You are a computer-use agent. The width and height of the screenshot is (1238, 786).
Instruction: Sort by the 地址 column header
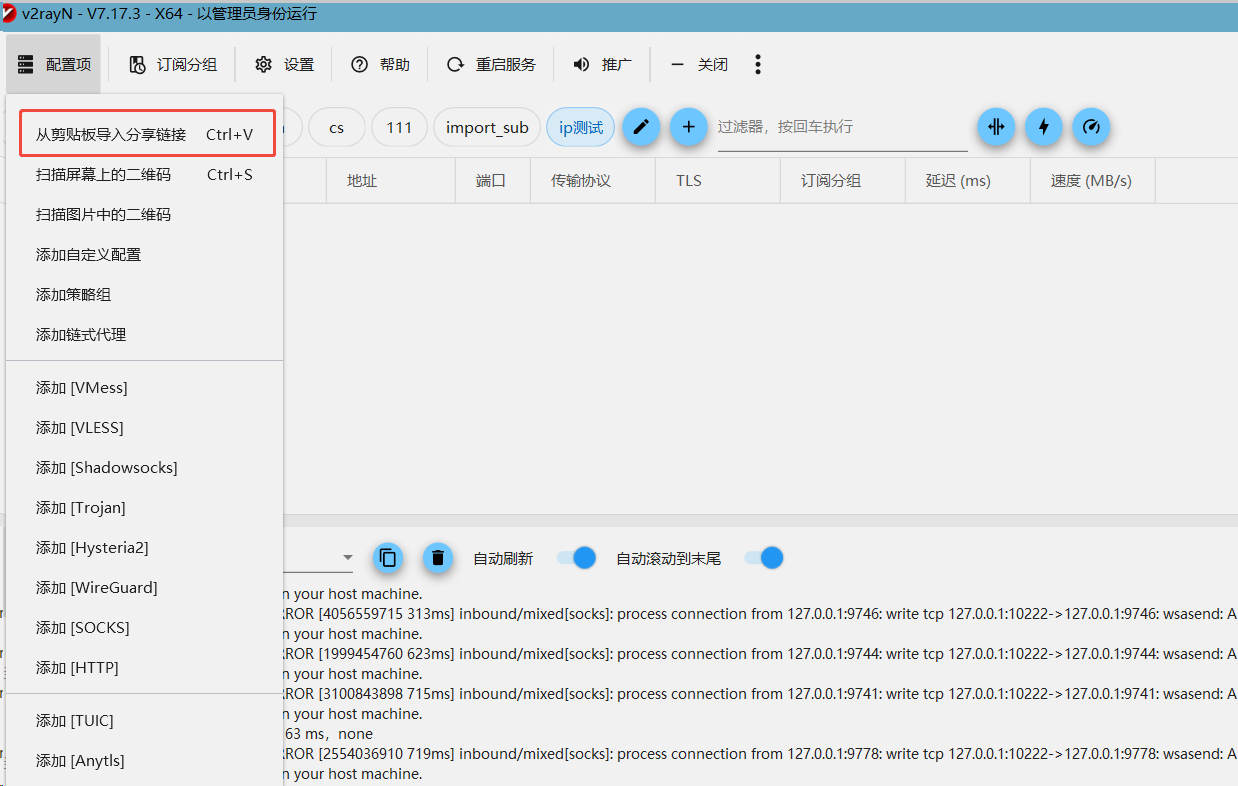coord(389,181)
